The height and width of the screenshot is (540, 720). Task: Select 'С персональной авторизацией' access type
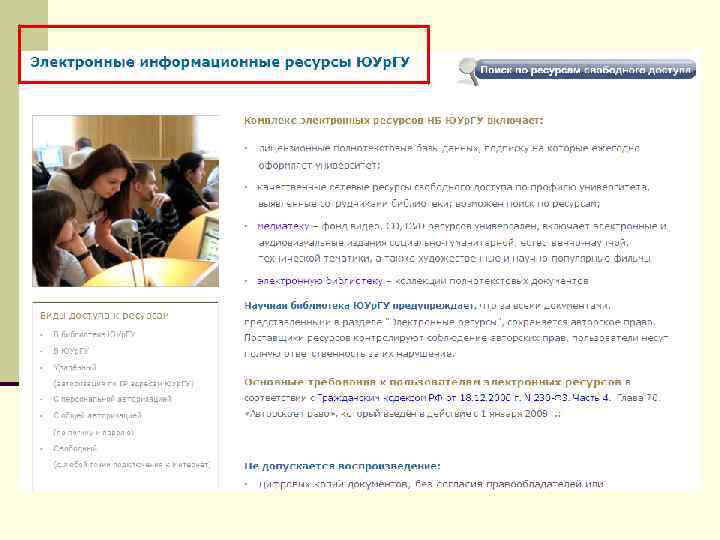tap(112, 399)
